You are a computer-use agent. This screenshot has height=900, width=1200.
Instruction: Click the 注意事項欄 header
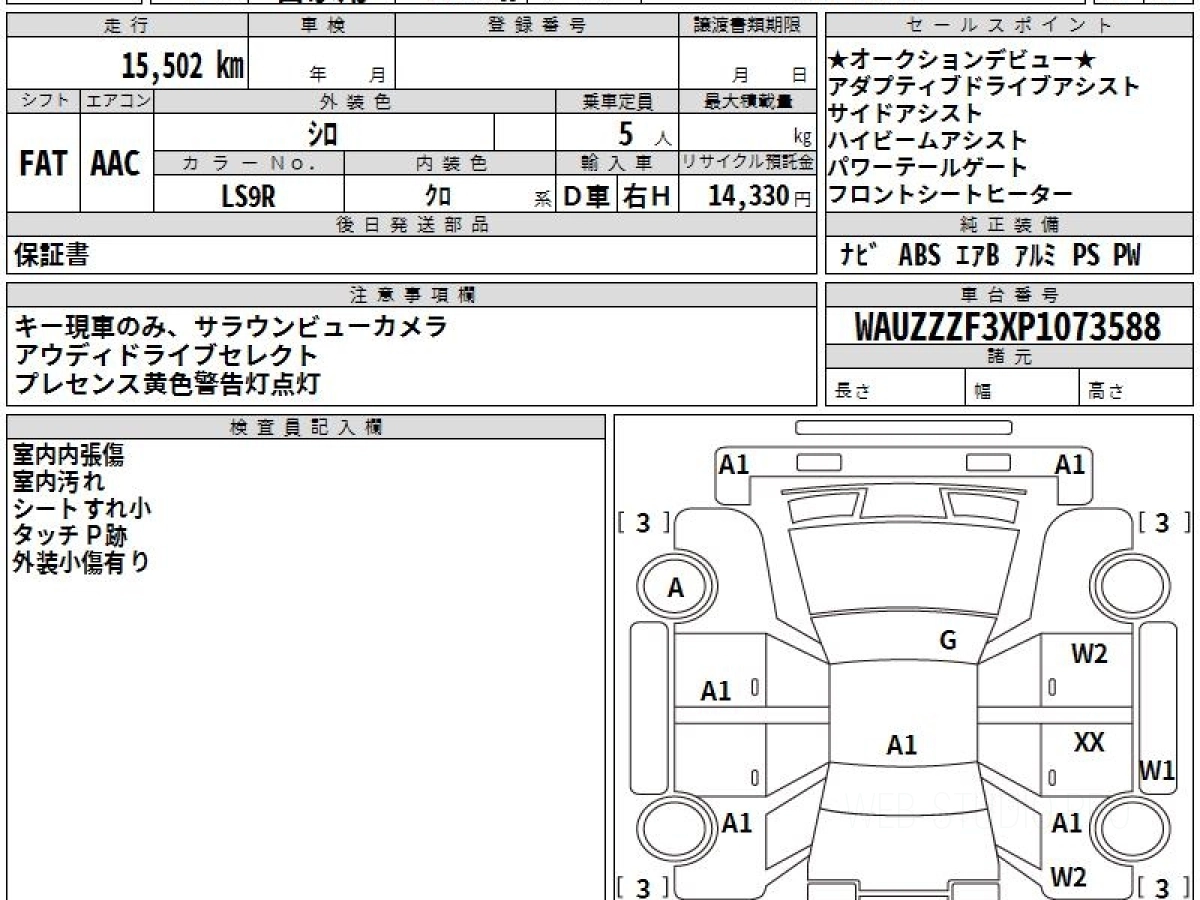[x=411, y=294]
